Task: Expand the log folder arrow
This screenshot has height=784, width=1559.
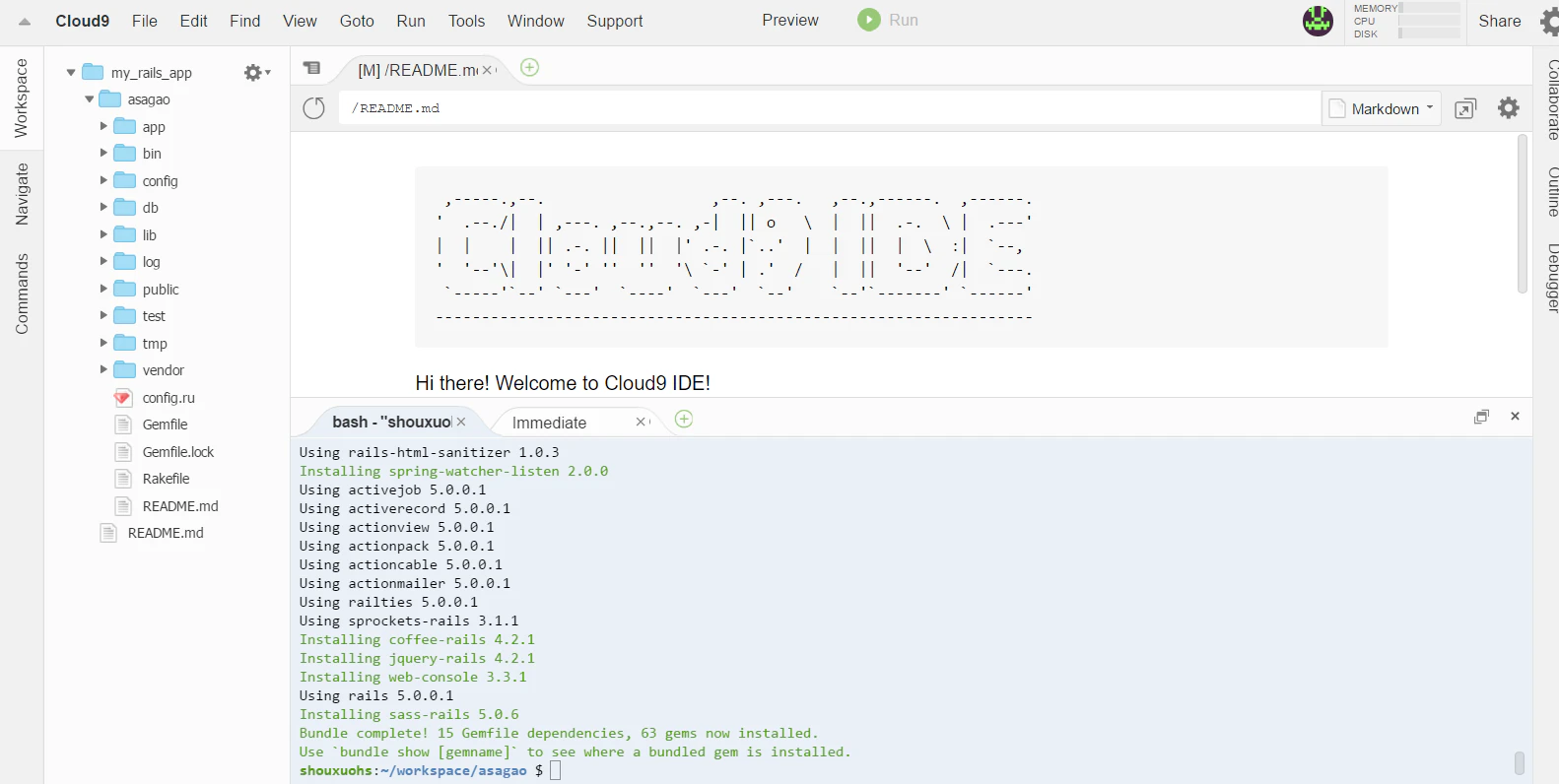Action: [x=103, y=261]
